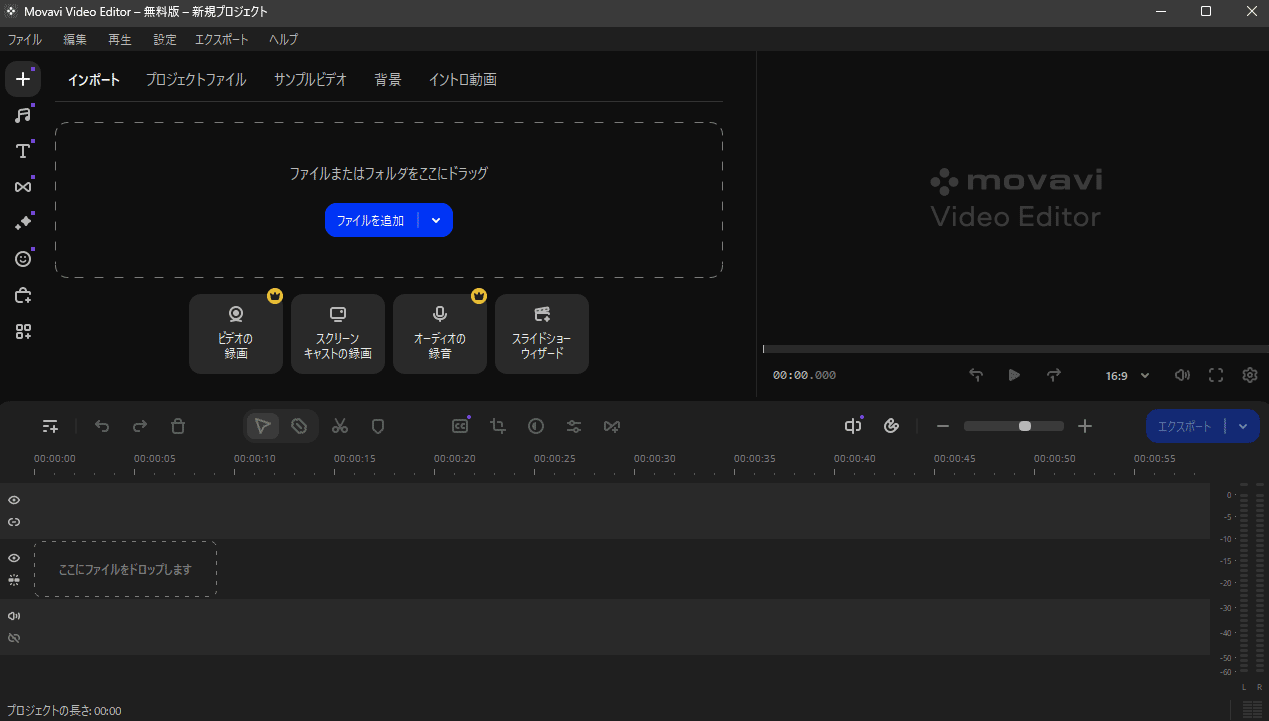Viewport: 1269px width, 721px height.
Task: Start the スライドショーウィザード
Action: coord(541,333)
